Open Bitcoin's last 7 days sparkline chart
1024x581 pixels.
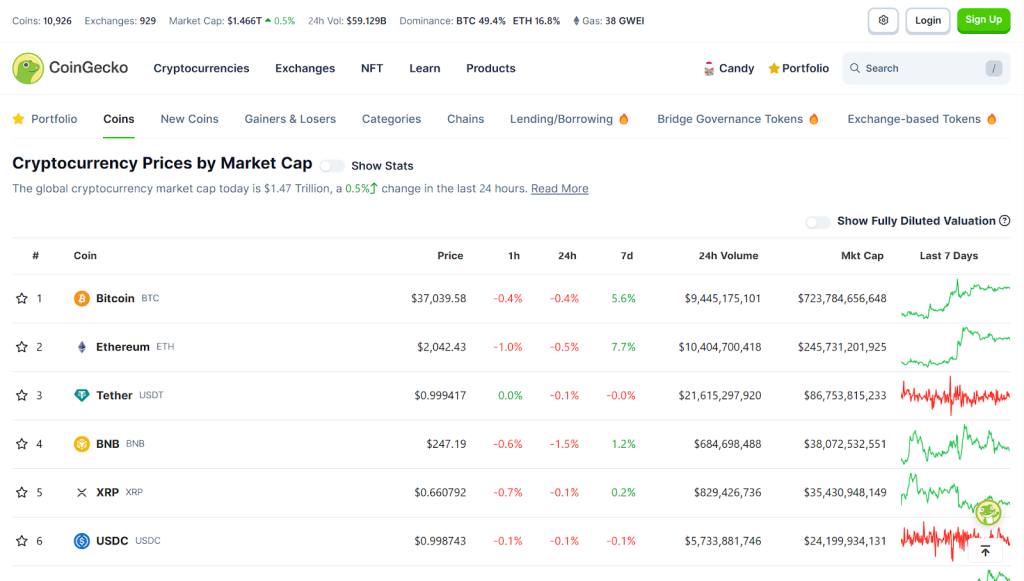(955, 298)
